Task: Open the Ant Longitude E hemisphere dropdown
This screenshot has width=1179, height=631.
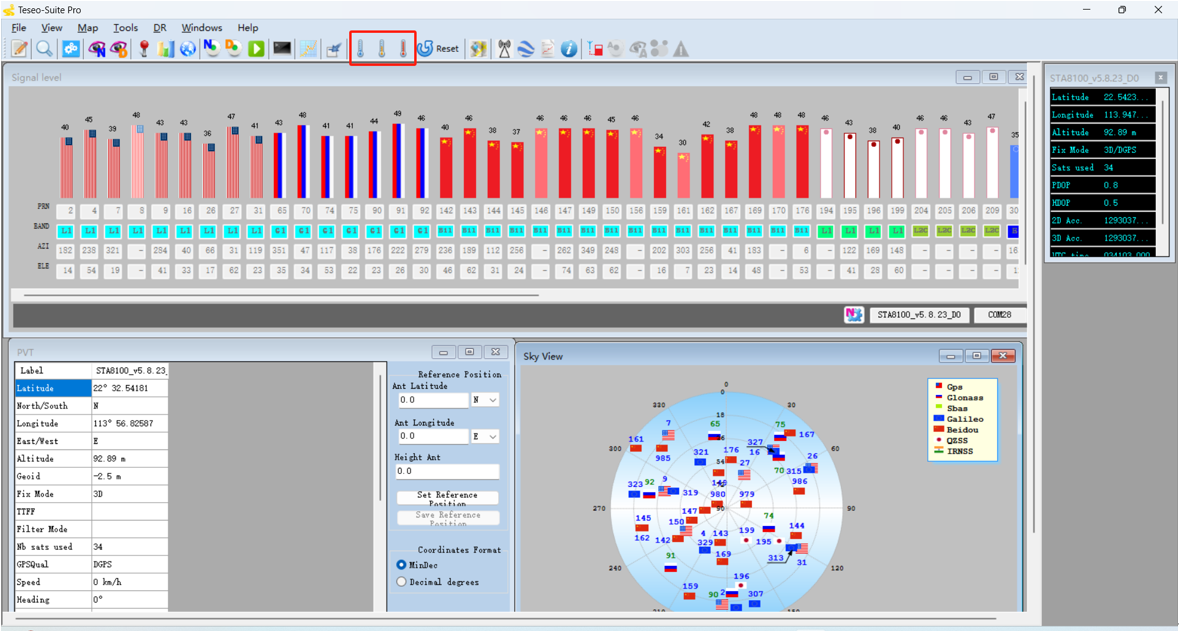Action: pos(485,437)
